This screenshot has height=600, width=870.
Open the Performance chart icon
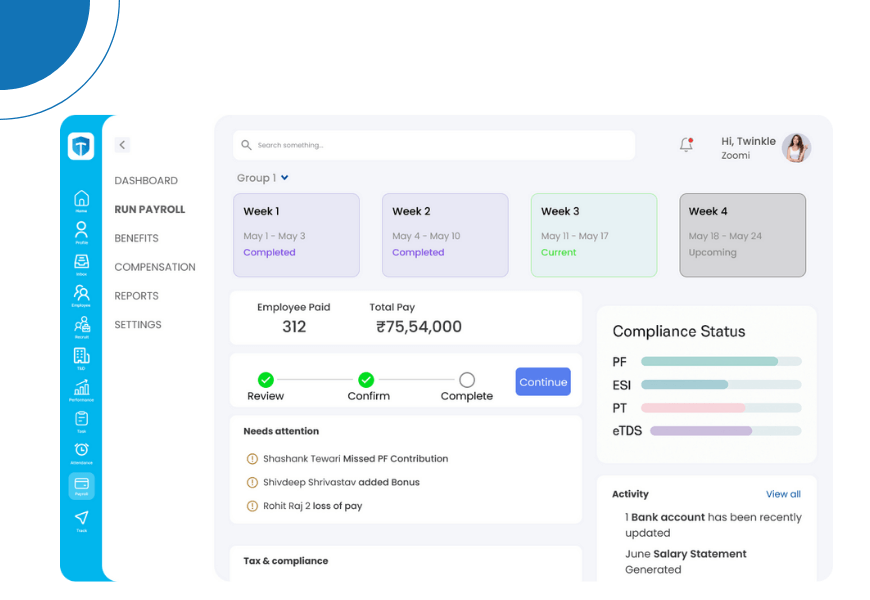coord(81,388)
